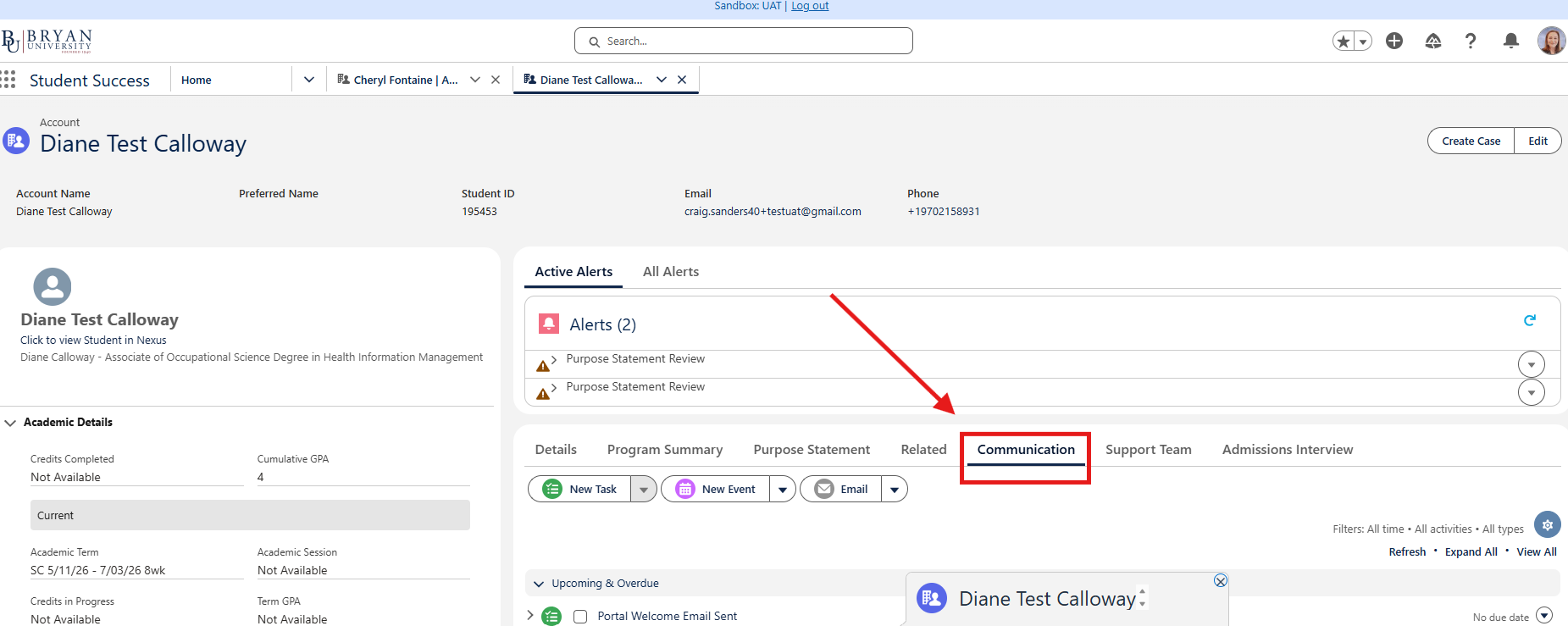Click the New Task button
Image resolution: width=1568 pixels, height=626 pixels.
pos(579,489)
